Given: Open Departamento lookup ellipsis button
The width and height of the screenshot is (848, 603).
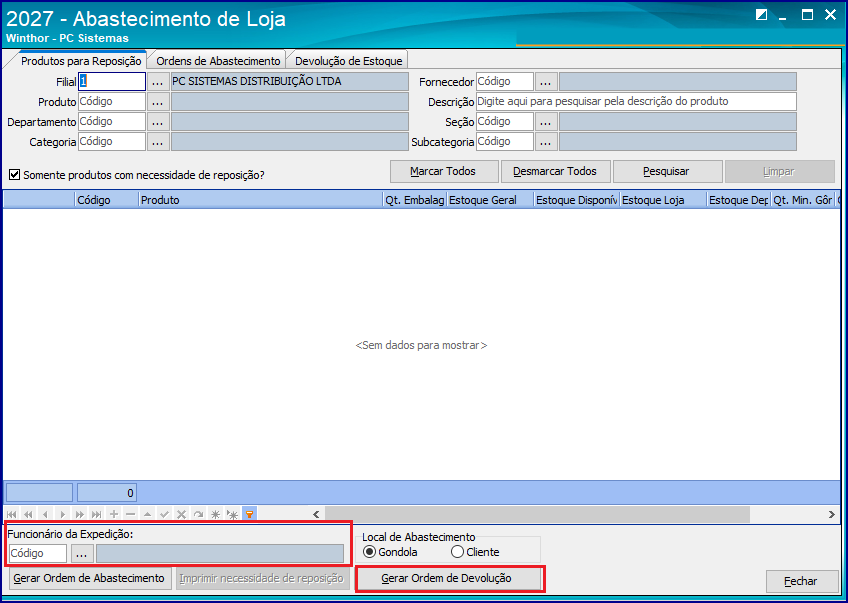Looking at the screenshot, I should pyautogui.click(x=157, y=122).
